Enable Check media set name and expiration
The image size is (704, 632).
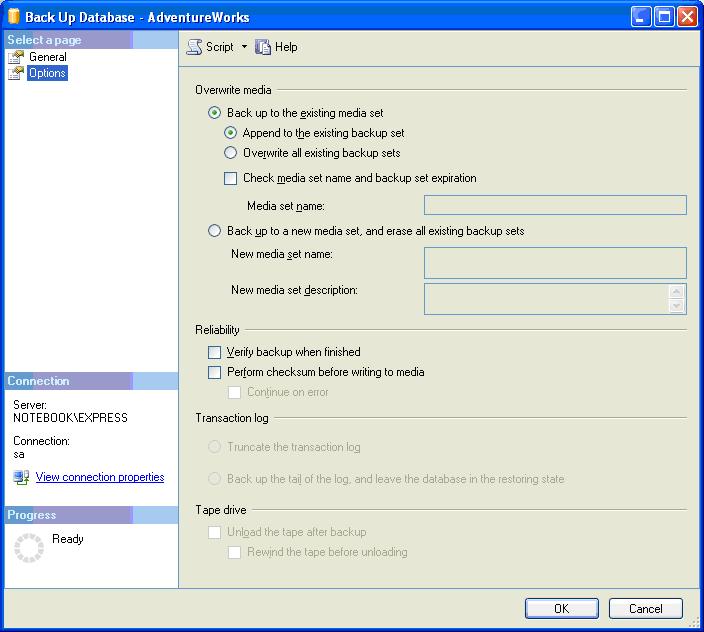tap(230, 179)
